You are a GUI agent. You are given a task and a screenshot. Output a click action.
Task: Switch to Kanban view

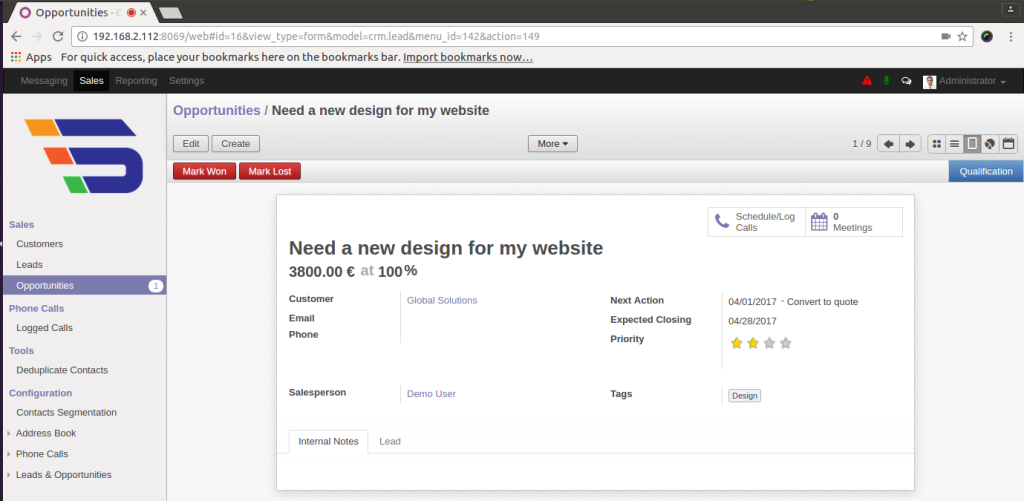pyautogui.click(x=937, y=144)
